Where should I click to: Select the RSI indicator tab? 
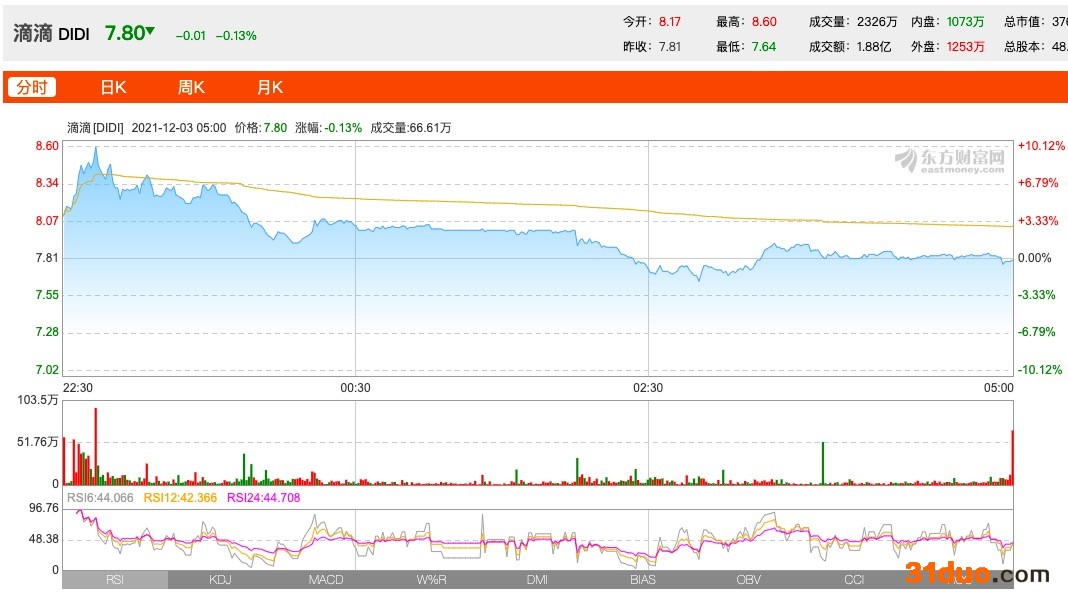[115, 580]
